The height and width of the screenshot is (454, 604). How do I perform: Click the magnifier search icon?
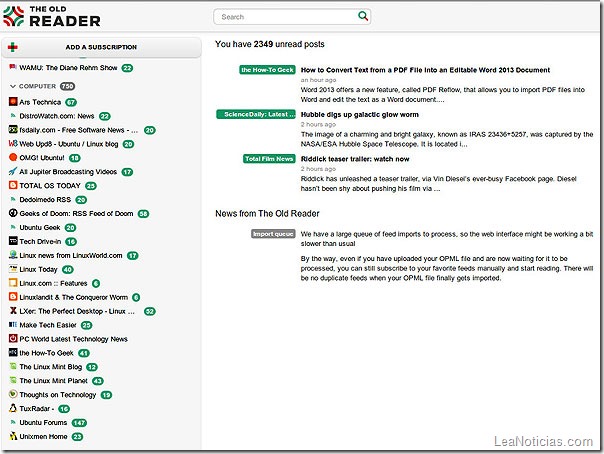362,16
